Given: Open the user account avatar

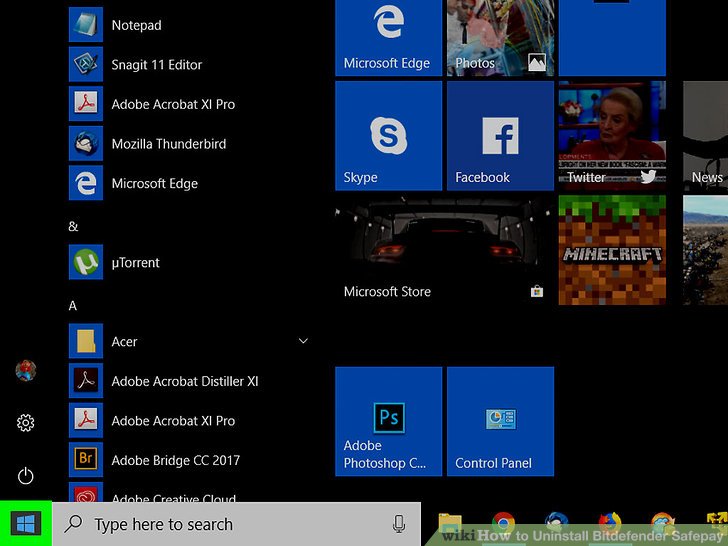Looking at the screenshot, I should click(x=26, y=370).
